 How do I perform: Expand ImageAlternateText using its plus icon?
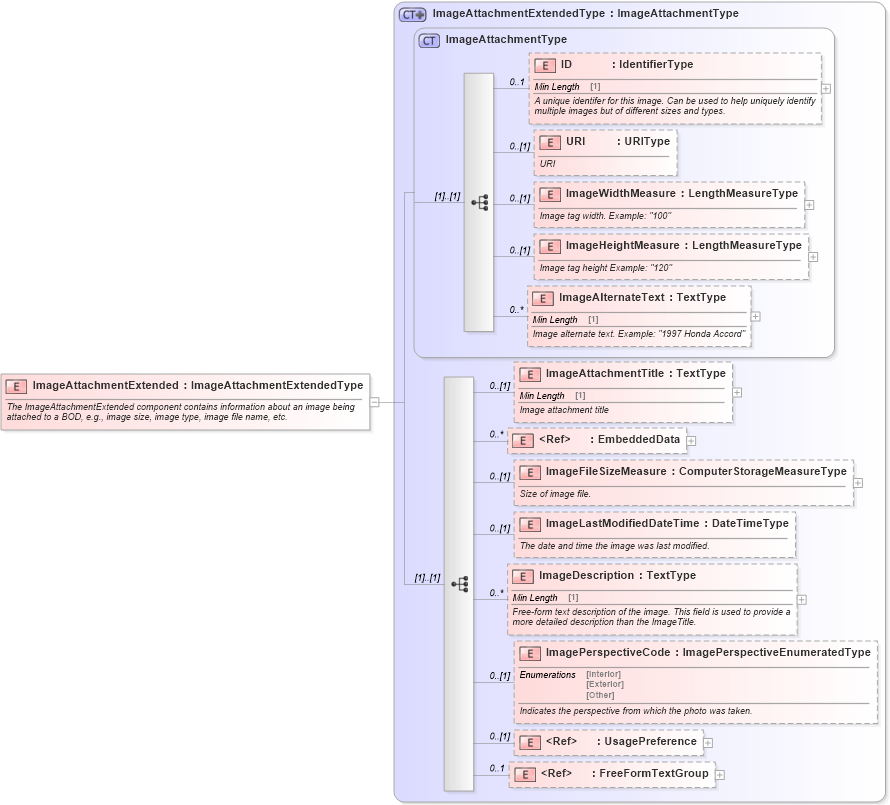755,316
